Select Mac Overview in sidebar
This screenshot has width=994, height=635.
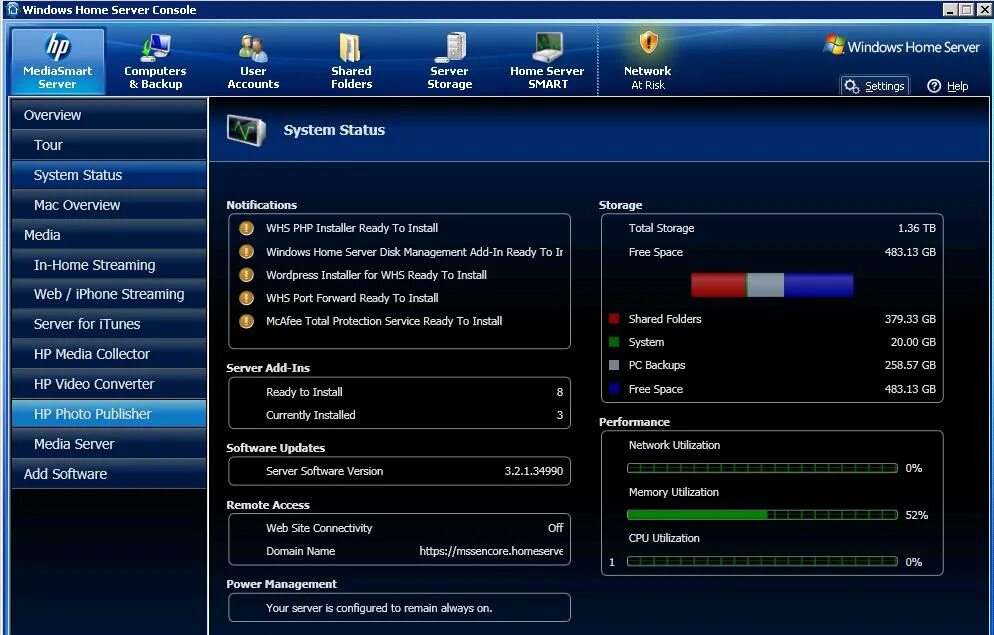[108, 205]
